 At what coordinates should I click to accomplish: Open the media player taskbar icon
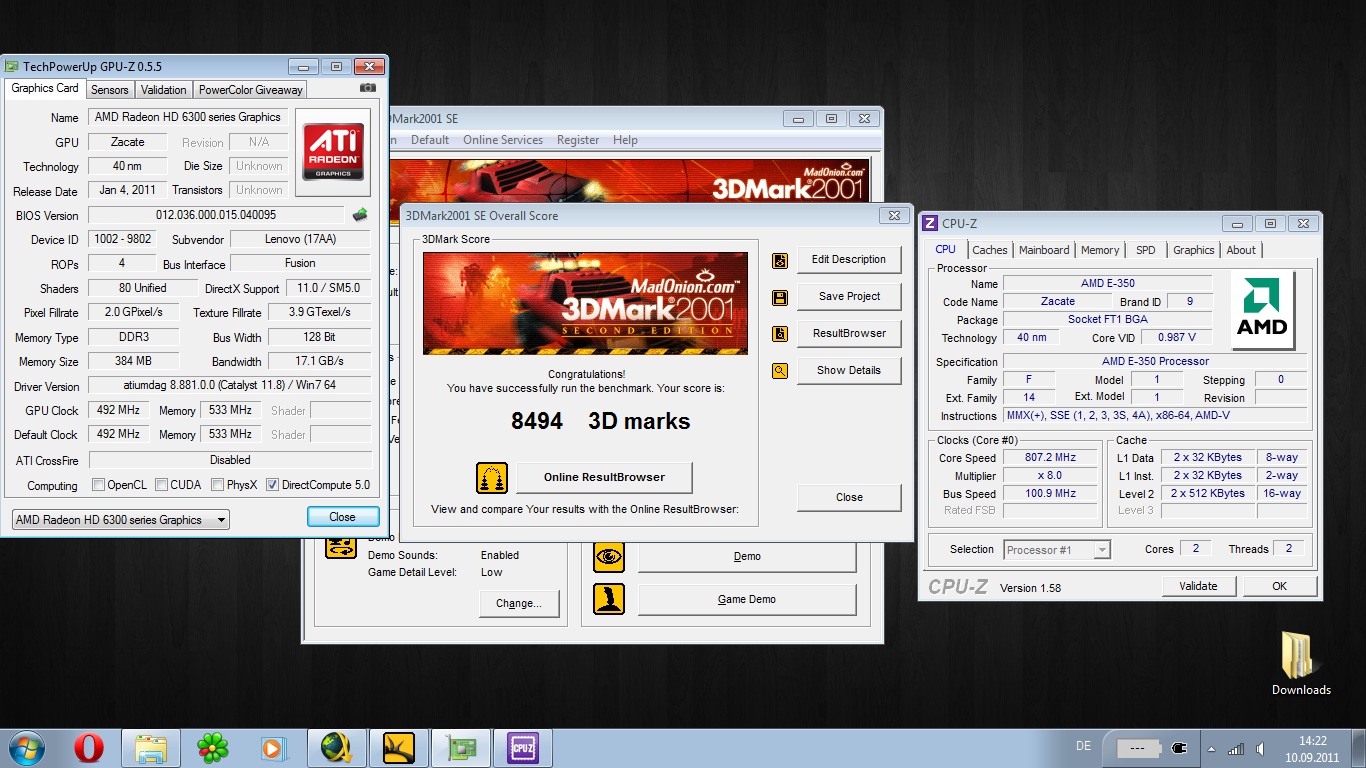click(272, 748)
